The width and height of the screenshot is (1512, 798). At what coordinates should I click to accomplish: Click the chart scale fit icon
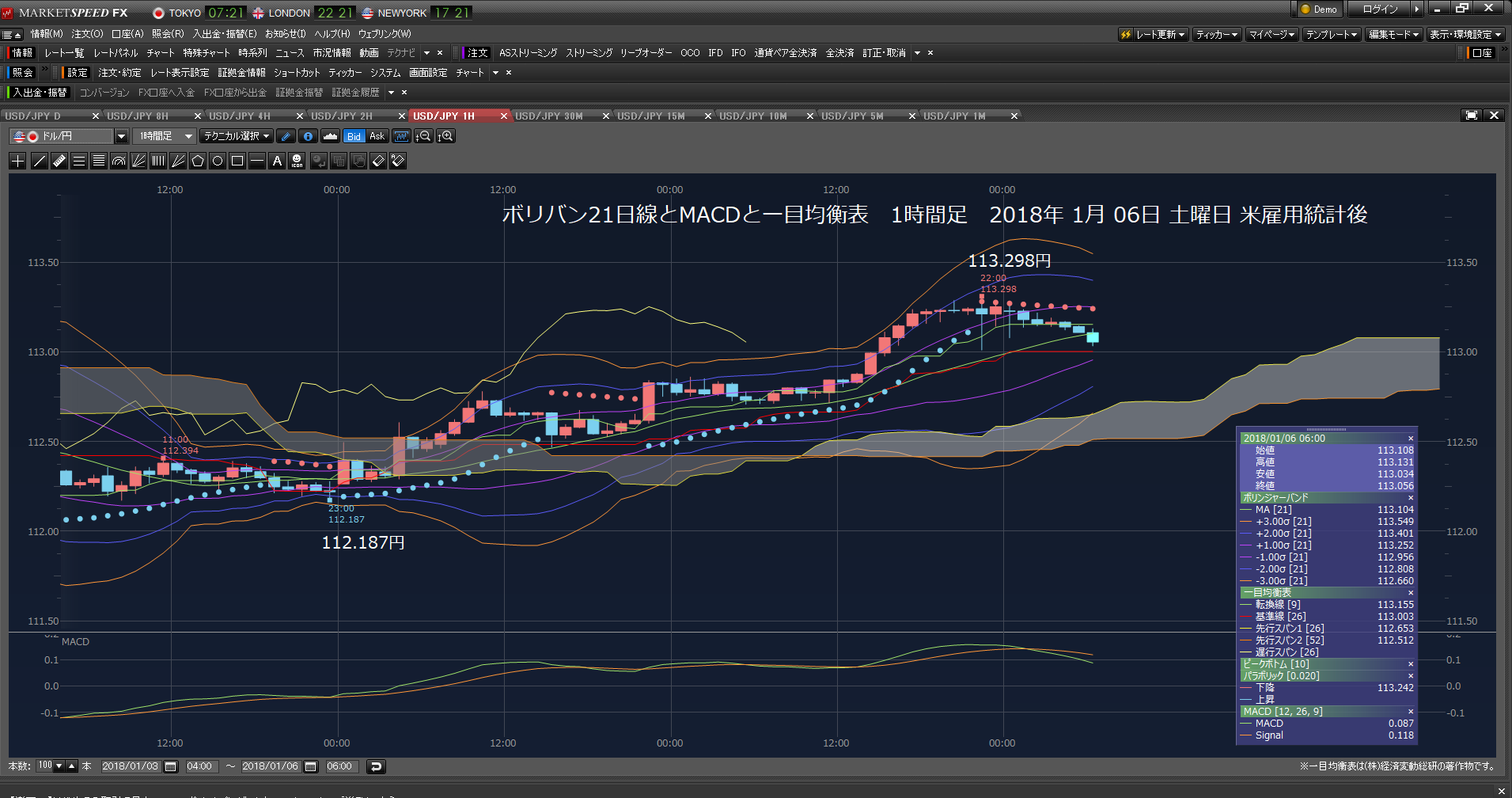click(401, 136)
